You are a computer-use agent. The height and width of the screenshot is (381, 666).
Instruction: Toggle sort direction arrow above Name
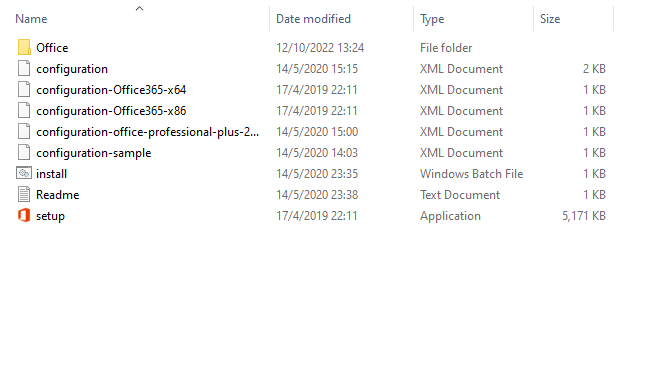pos(139,8)
